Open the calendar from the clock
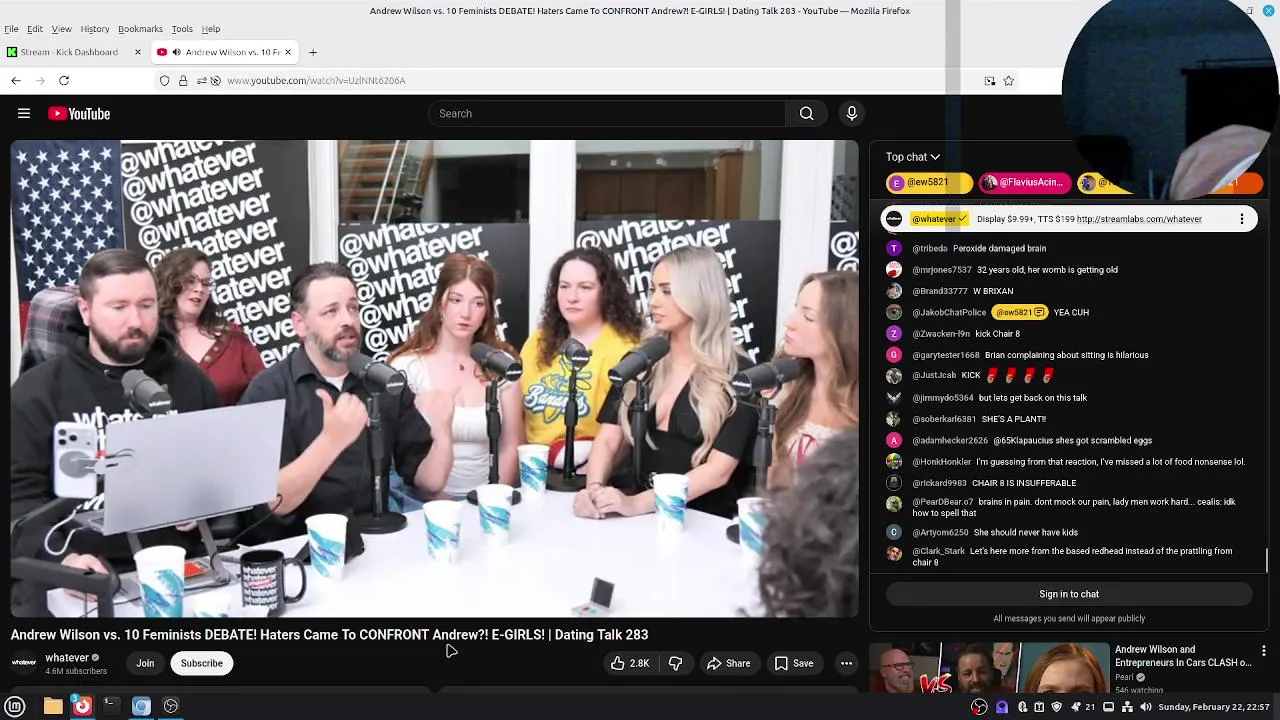The image size is (1280, 720). coord(1216,707)
